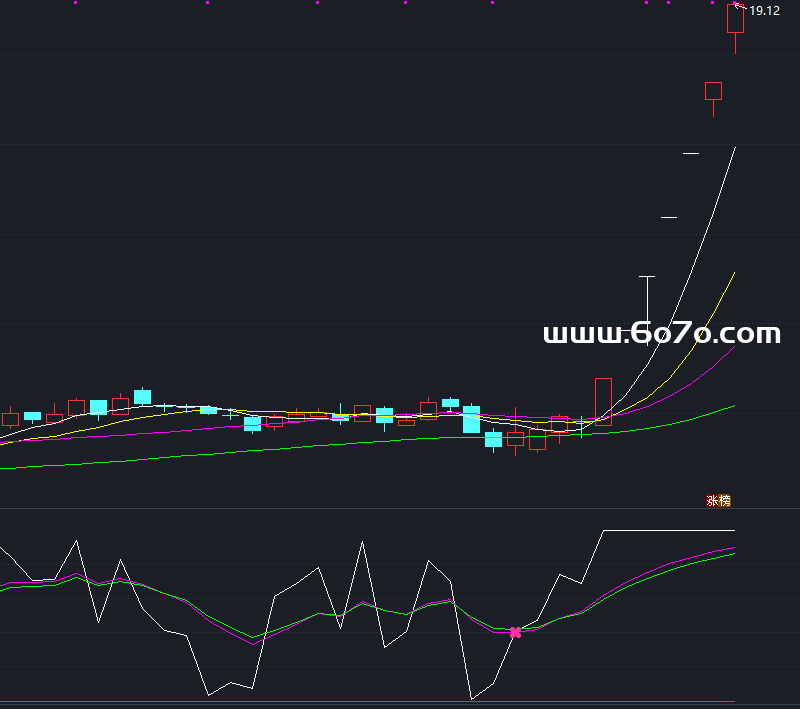Click the pink cross signal marker
Image resolution: width=800 pixels, height=709 pixels.
coord(515,632)
